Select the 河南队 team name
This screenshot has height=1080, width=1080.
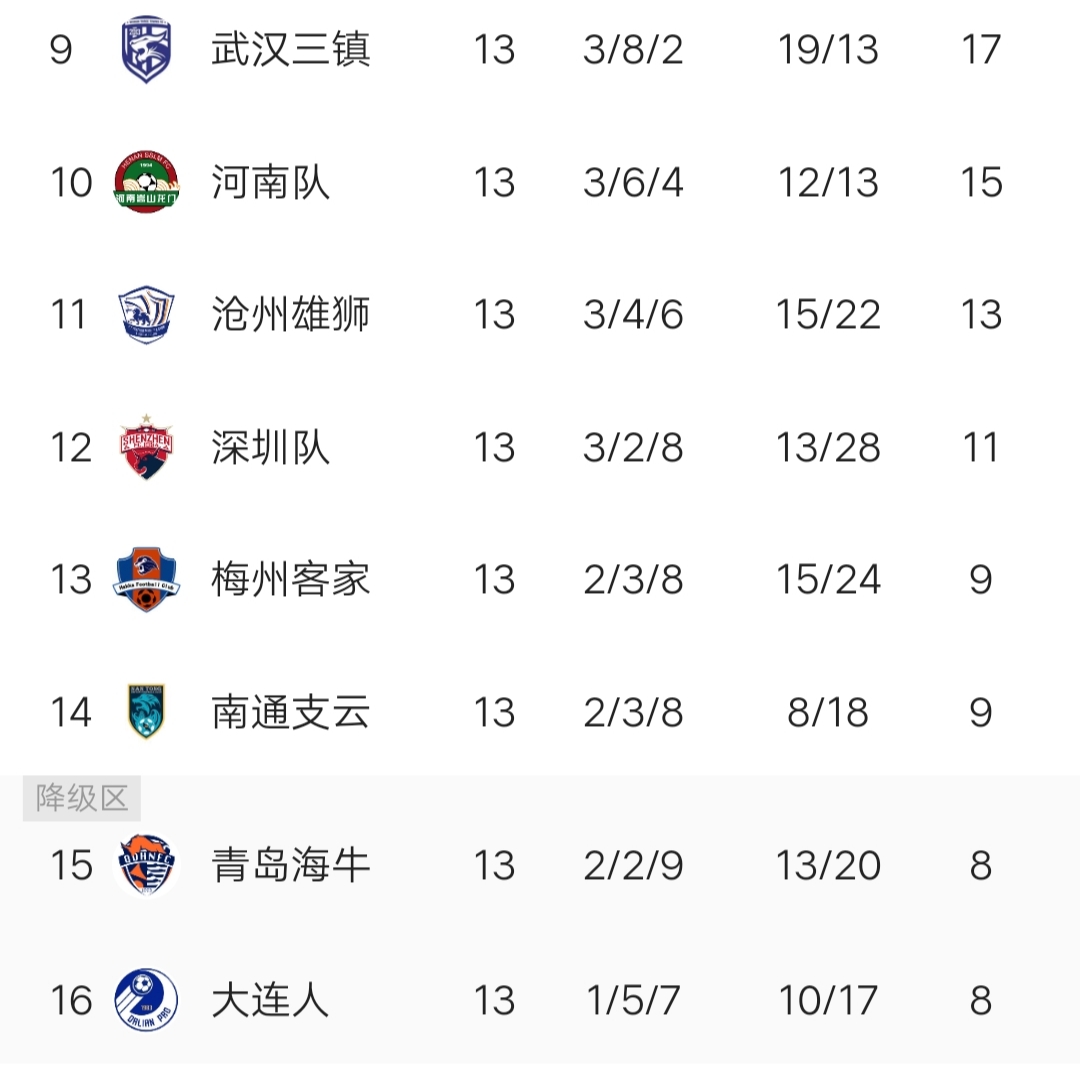click(x=271, y=182)
